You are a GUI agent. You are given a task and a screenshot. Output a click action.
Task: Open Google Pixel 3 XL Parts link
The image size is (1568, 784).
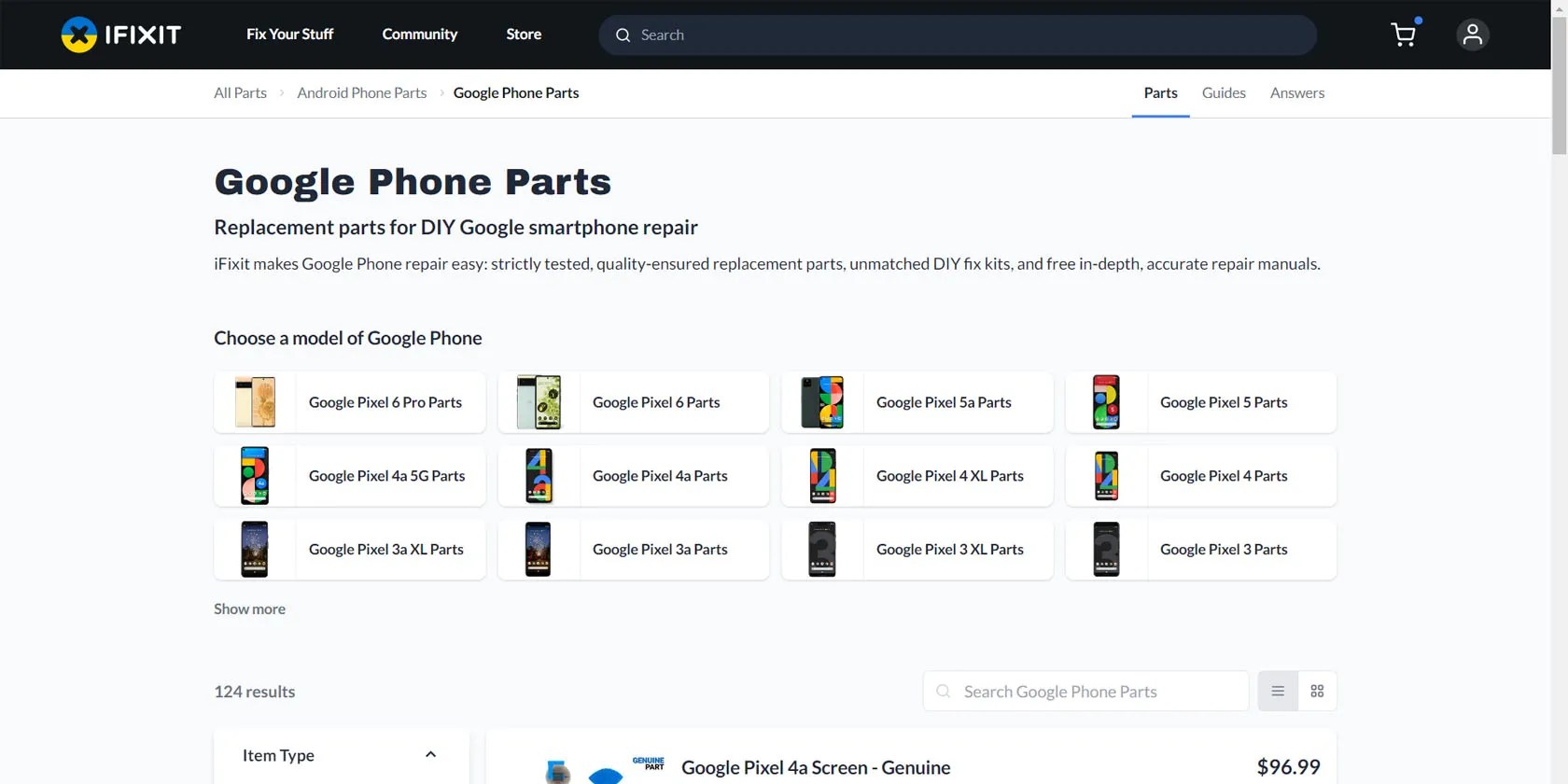[x=949, y=550]
